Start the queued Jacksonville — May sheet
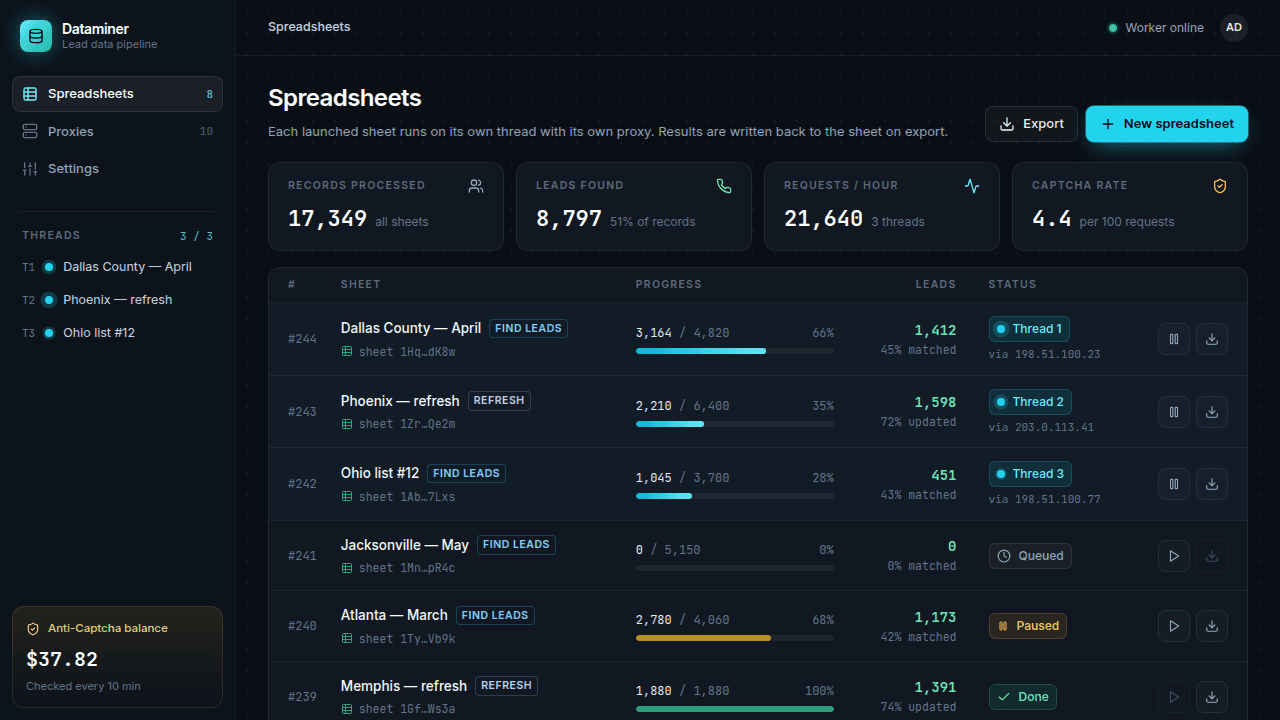Screen dimensions: 1280x720 (1174, 556)
